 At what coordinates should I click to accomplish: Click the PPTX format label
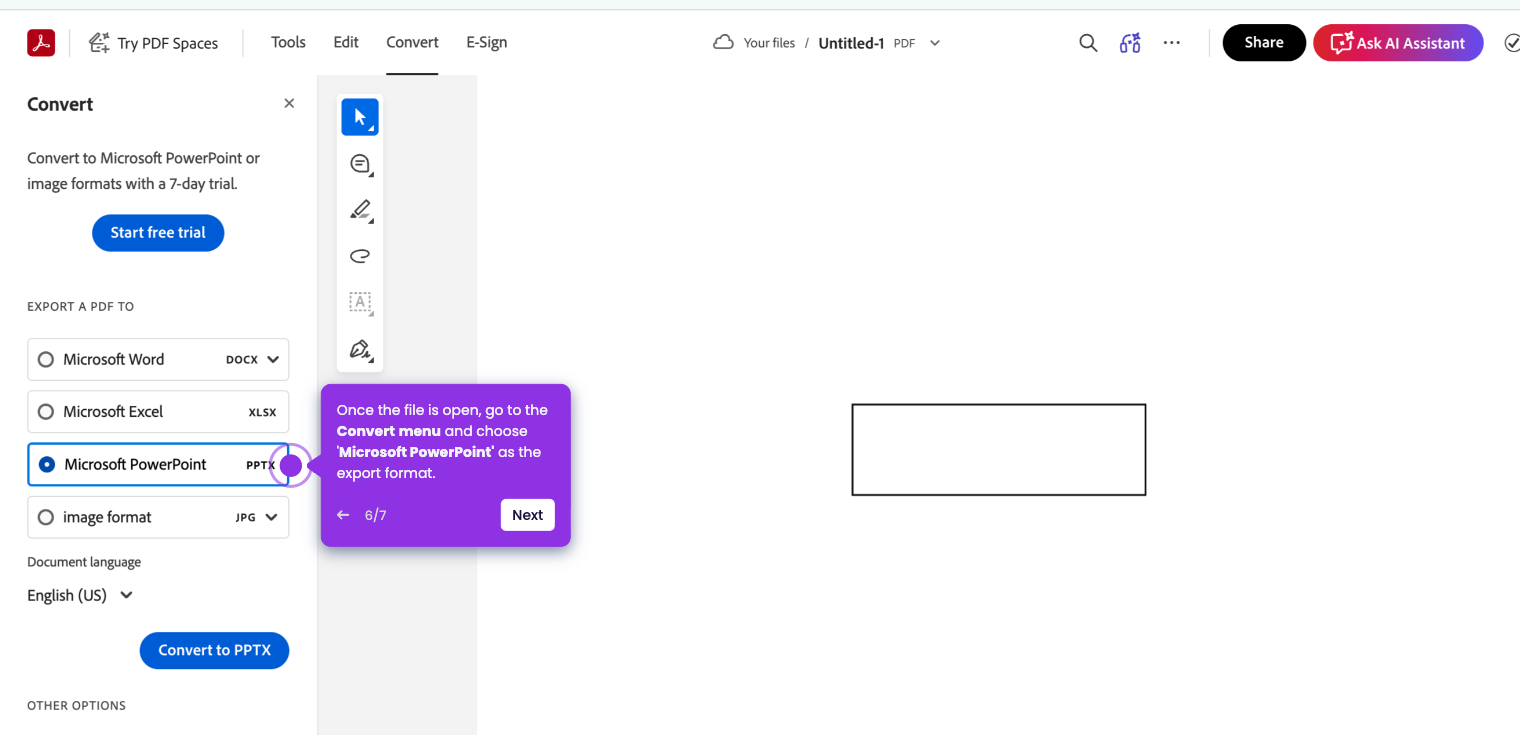point(260,465)
